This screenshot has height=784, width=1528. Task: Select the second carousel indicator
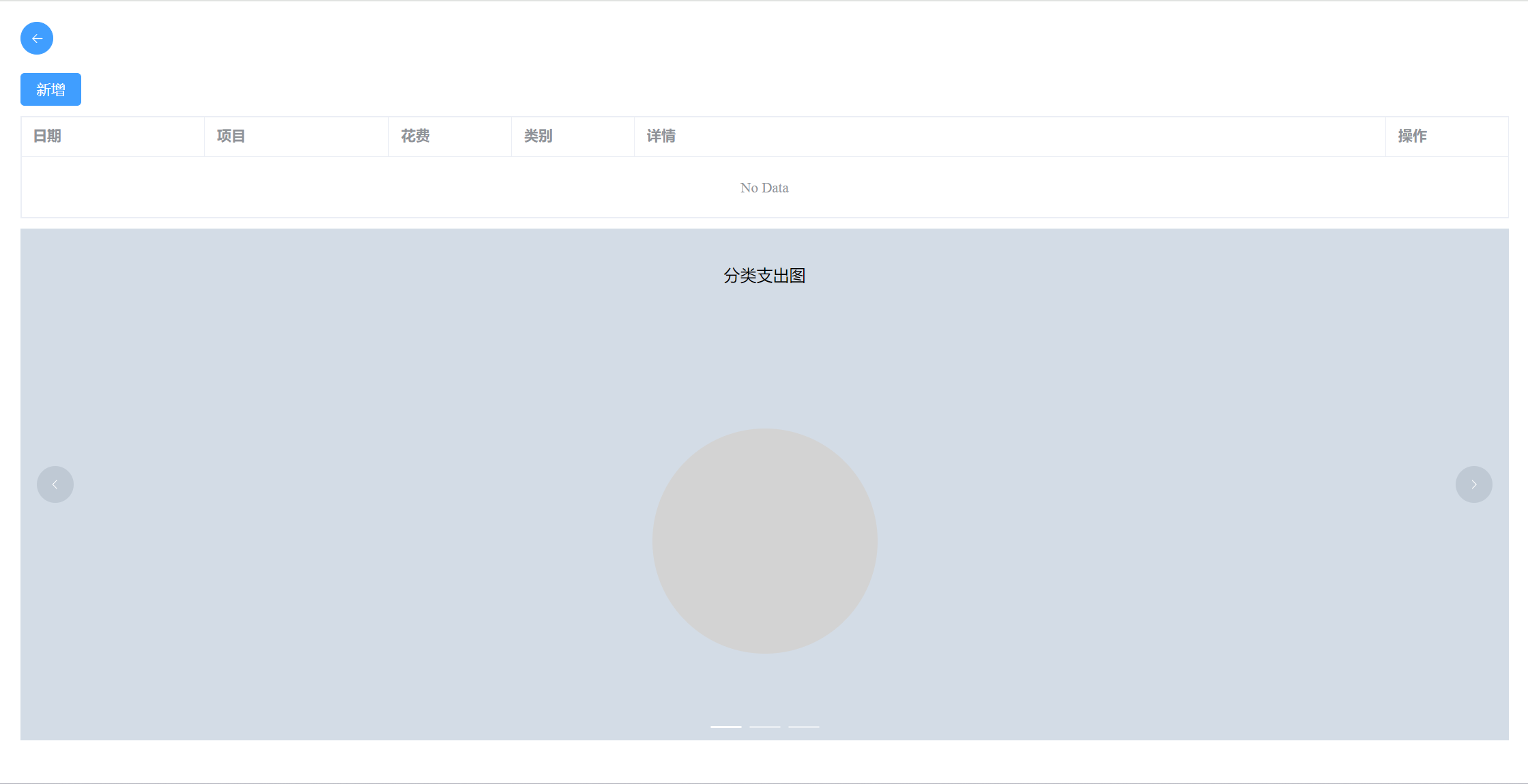tap(765, 727)
